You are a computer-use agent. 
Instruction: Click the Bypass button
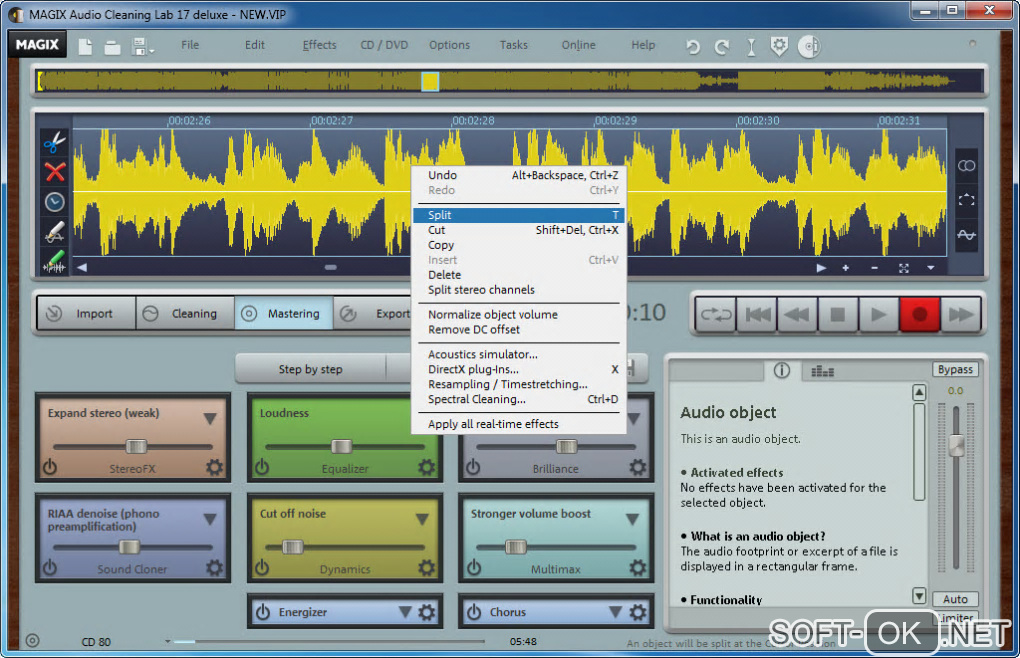coord(955,369)
